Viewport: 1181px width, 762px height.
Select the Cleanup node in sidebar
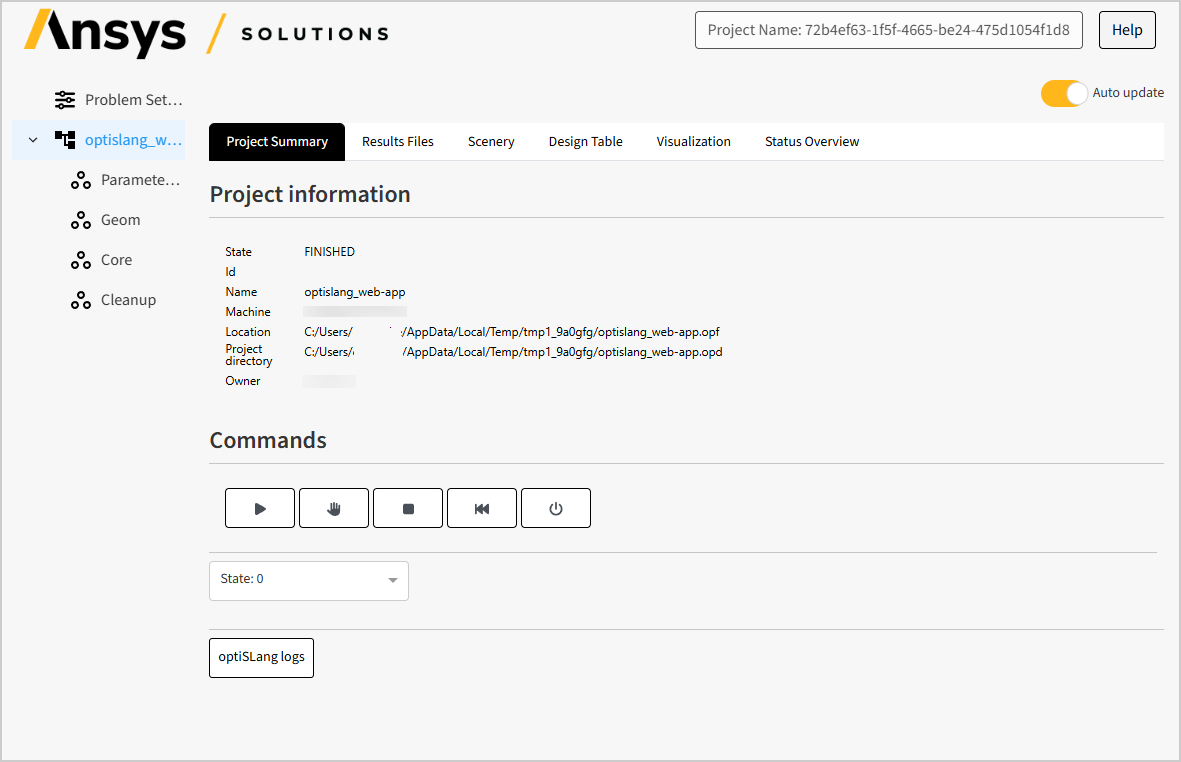[x=128, y=300]
